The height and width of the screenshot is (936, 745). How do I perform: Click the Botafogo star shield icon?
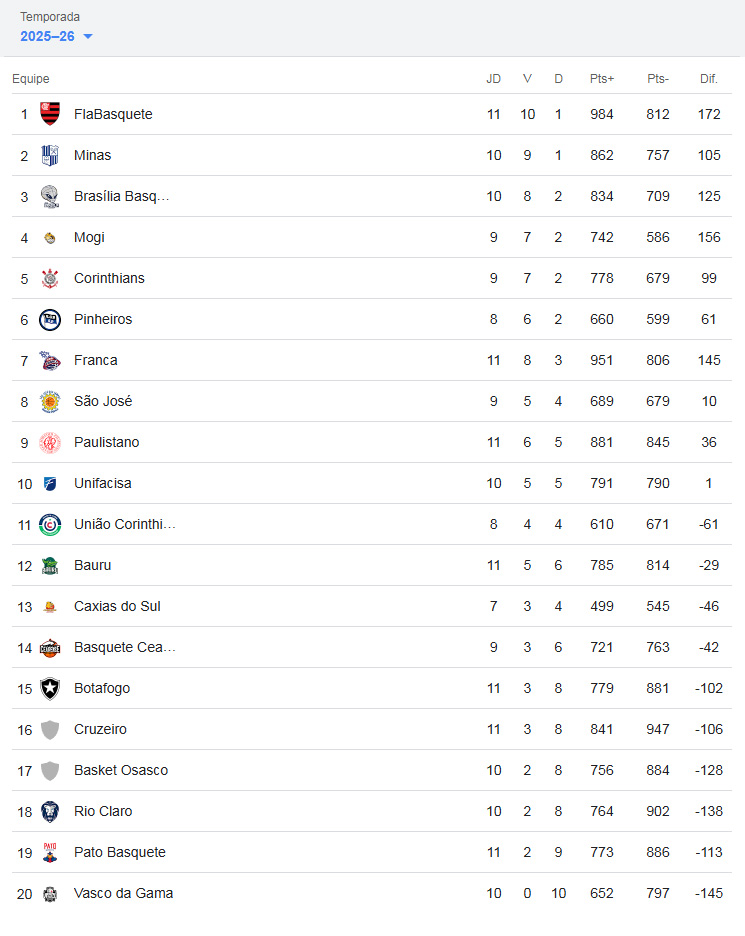[50, 688]
